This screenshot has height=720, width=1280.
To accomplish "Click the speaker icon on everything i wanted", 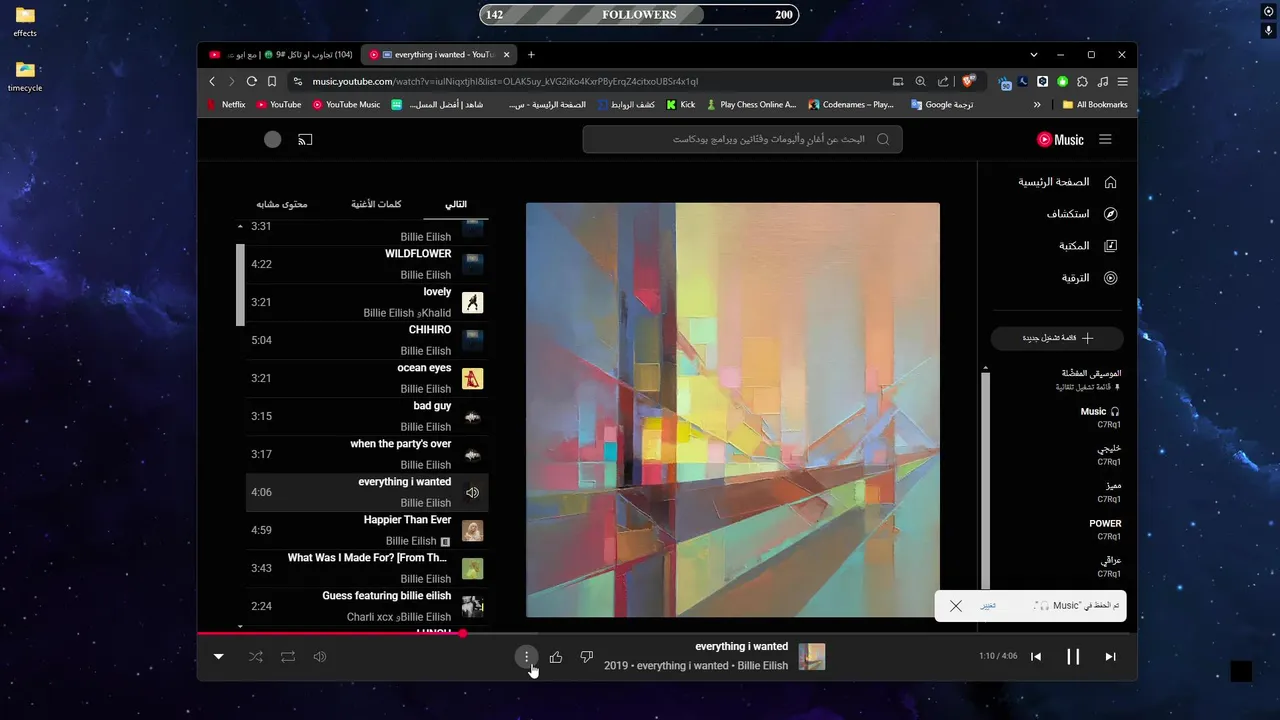I will [473, 492].
